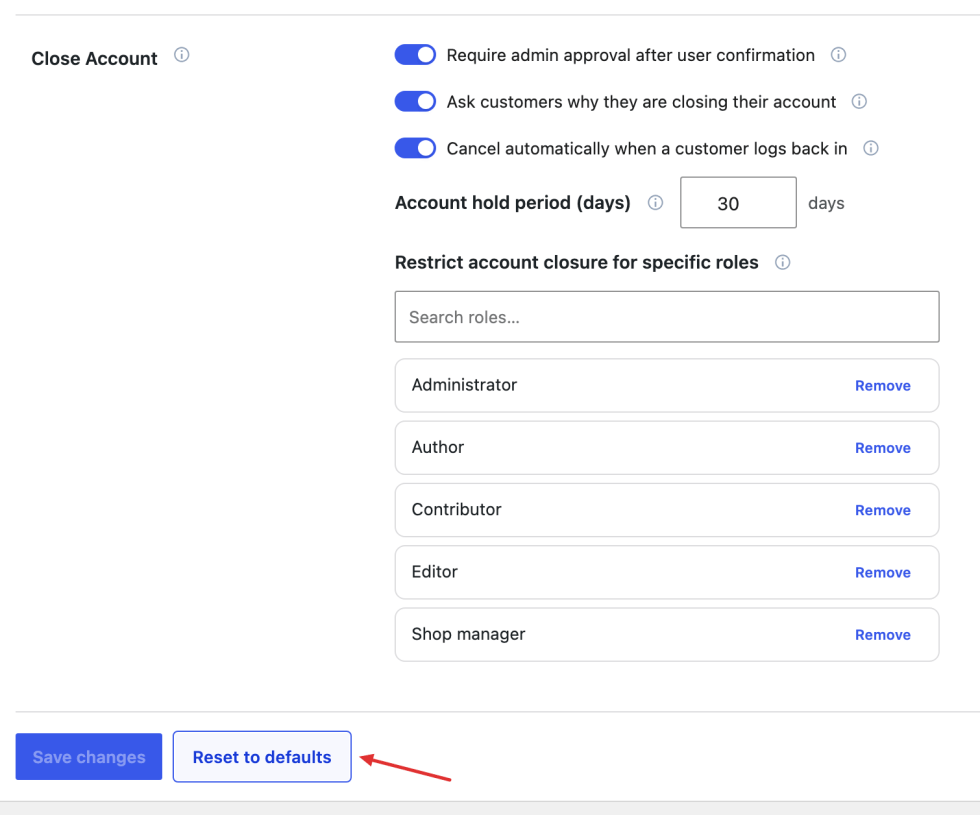Image resolution: width=980 pixels, height=815 pixels.
Task: Click the Account hold period (days) label
Action: [512, 202]
